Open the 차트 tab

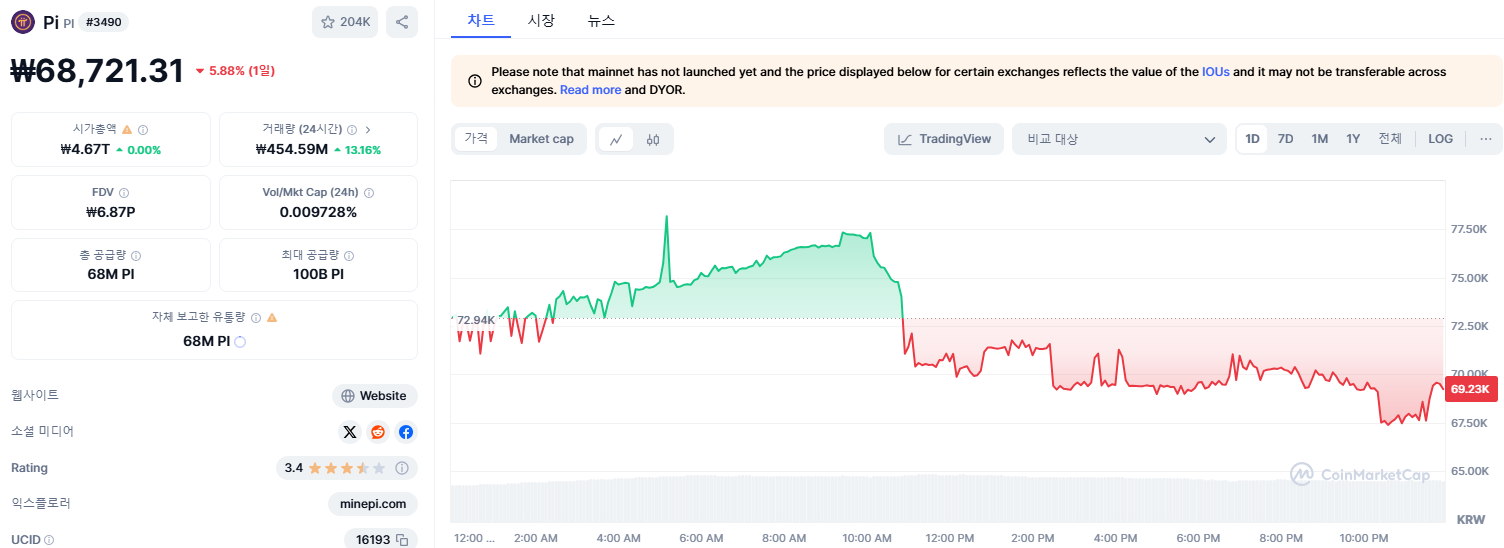(x=481, y=20)
